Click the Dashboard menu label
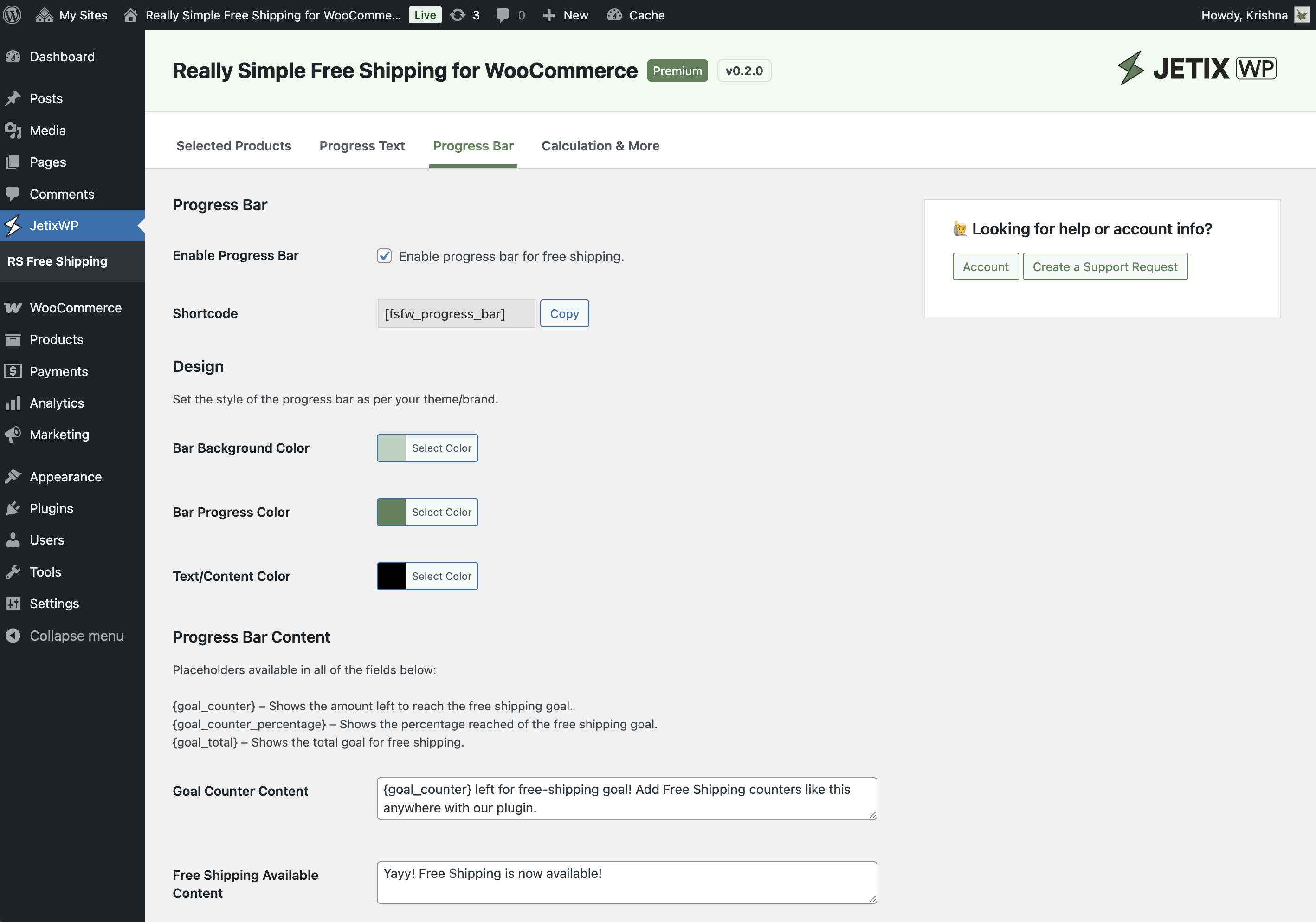This screenshot has width=1316, height=922. click(62, 57)
